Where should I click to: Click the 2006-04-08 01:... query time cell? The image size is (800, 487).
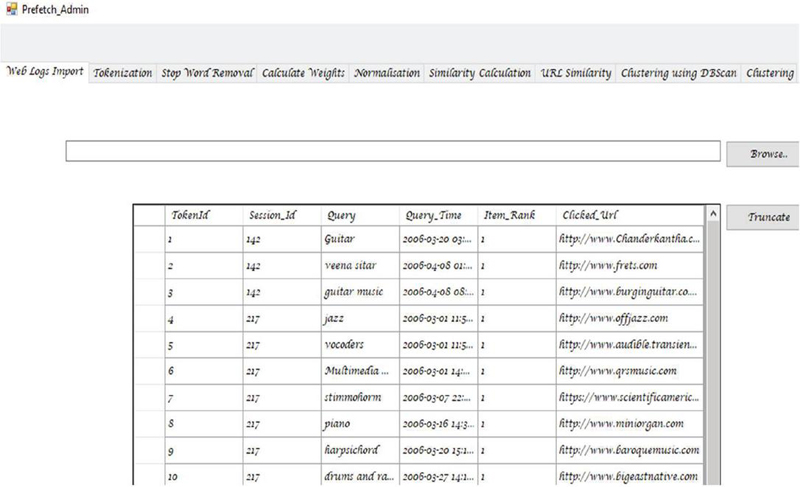point(439,265)
